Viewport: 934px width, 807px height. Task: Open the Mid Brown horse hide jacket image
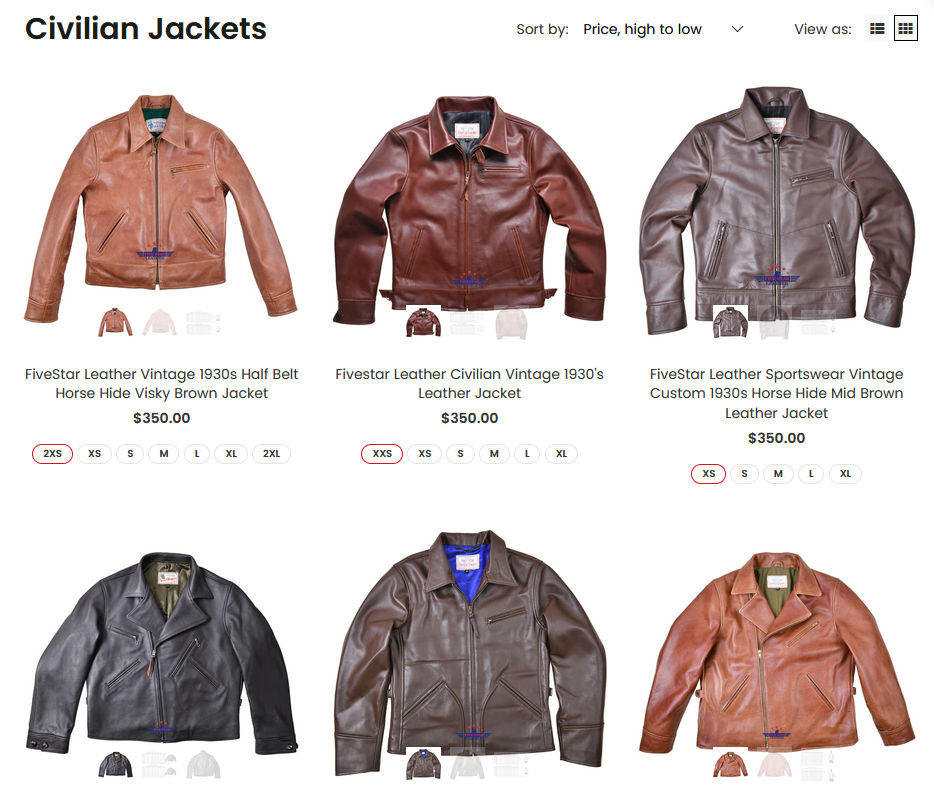(x=777, y=208)
